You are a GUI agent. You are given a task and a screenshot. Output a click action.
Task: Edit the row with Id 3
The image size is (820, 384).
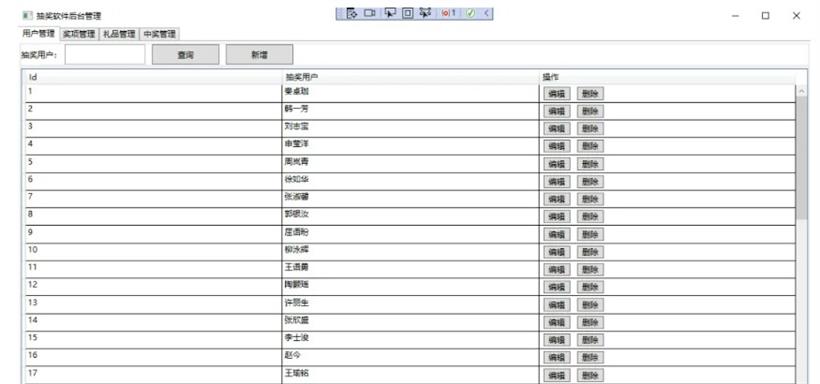(557, 129)
